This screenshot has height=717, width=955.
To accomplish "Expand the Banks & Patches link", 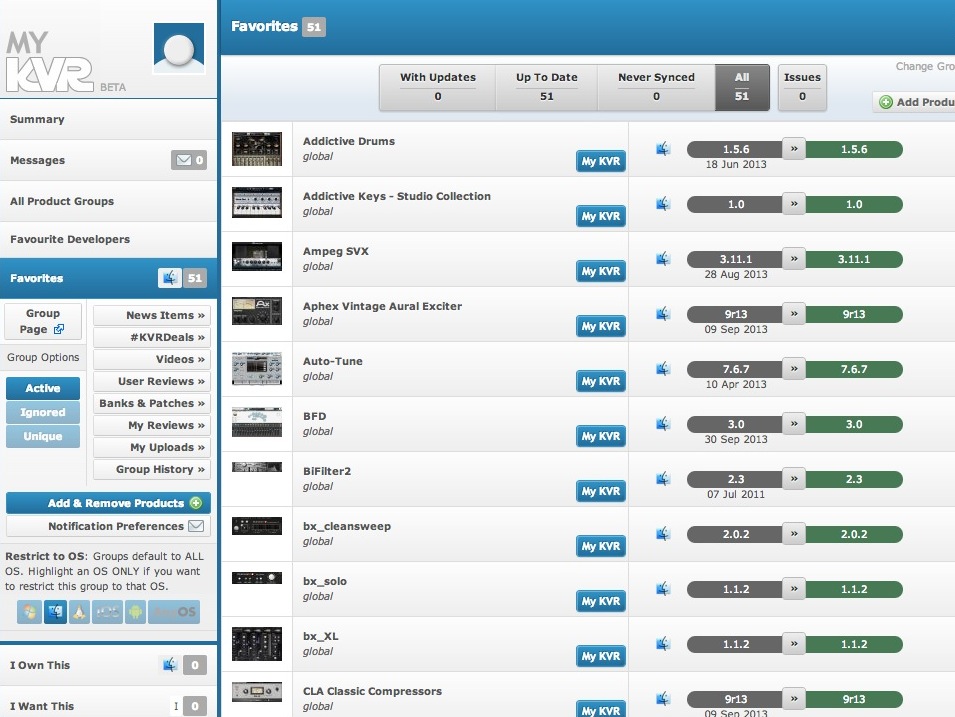I will coord(152,403).
